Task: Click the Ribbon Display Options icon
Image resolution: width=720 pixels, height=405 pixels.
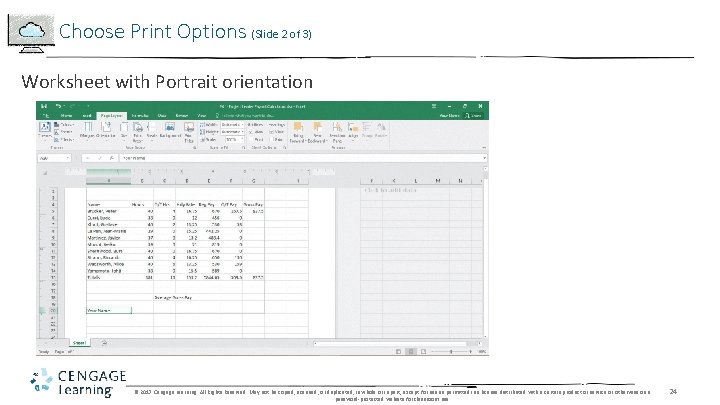Action: tap(434, 106)
